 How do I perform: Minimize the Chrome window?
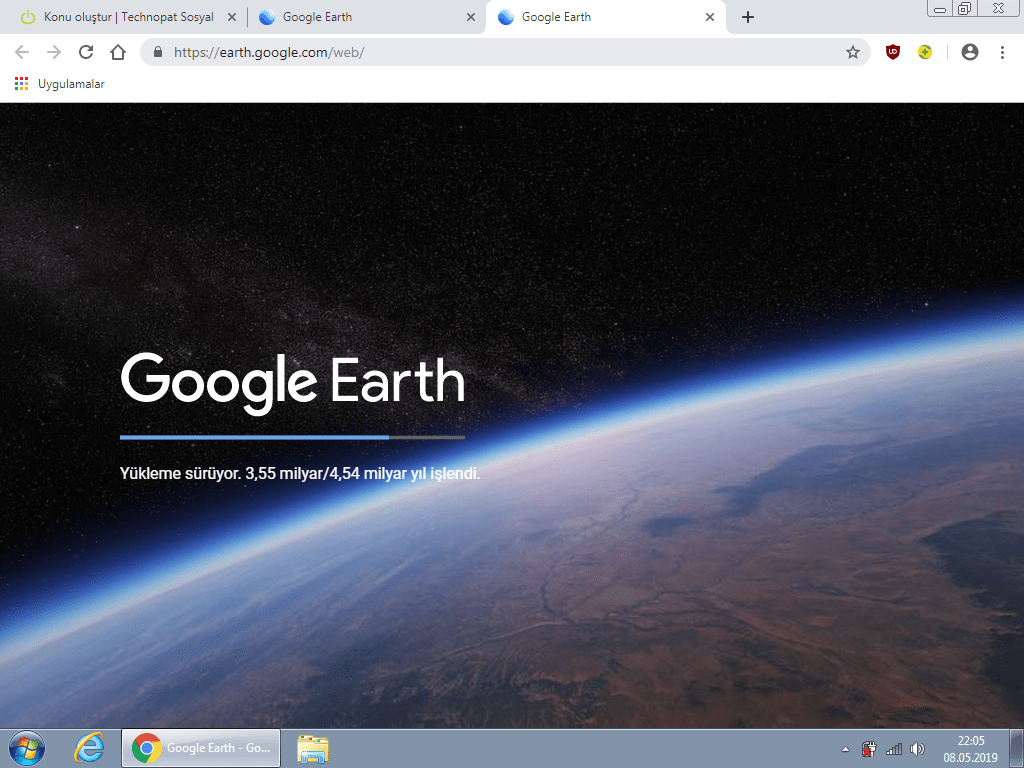[940, 9]
